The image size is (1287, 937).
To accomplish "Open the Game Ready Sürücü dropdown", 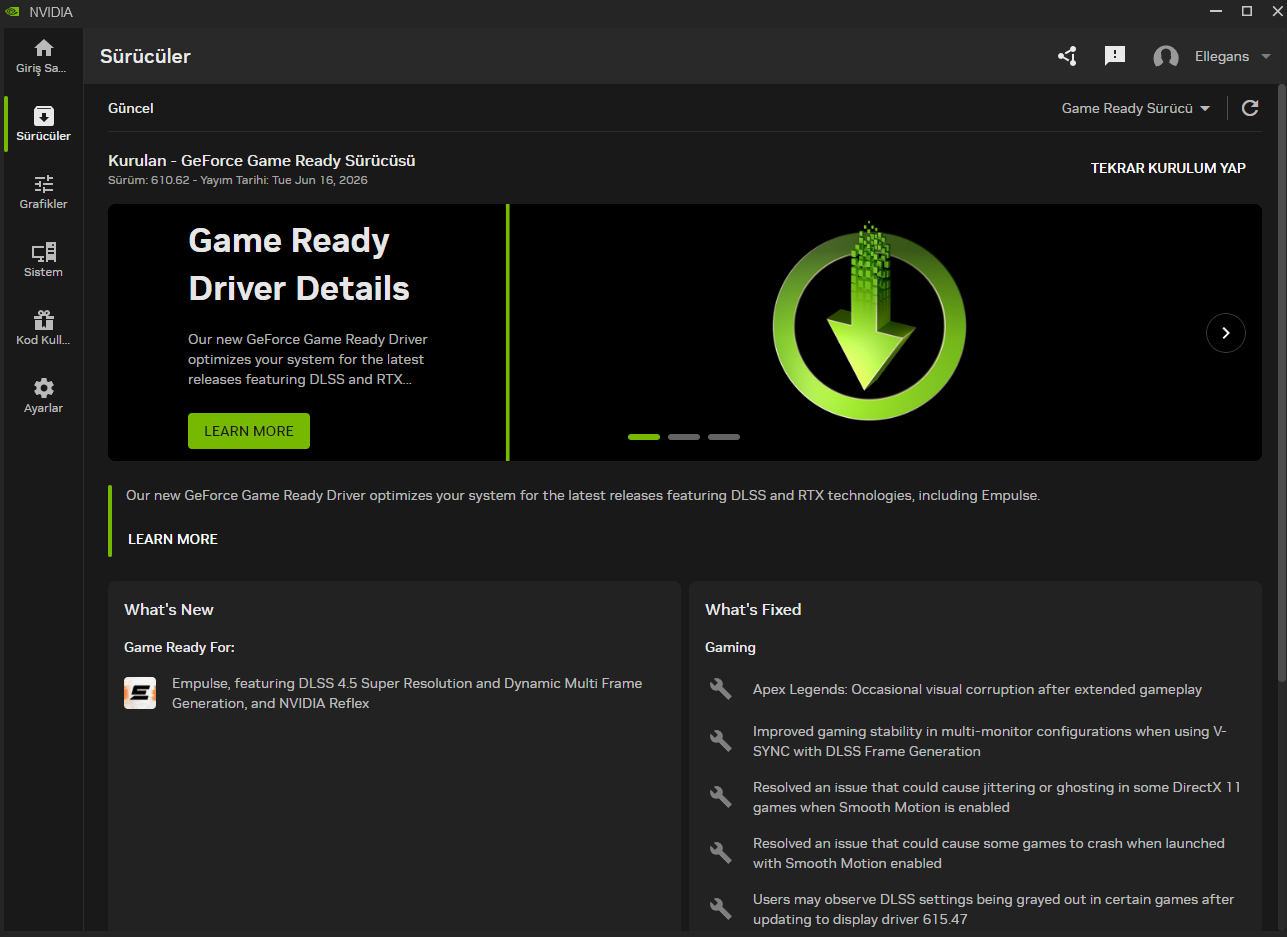I will click(1136, 108).
